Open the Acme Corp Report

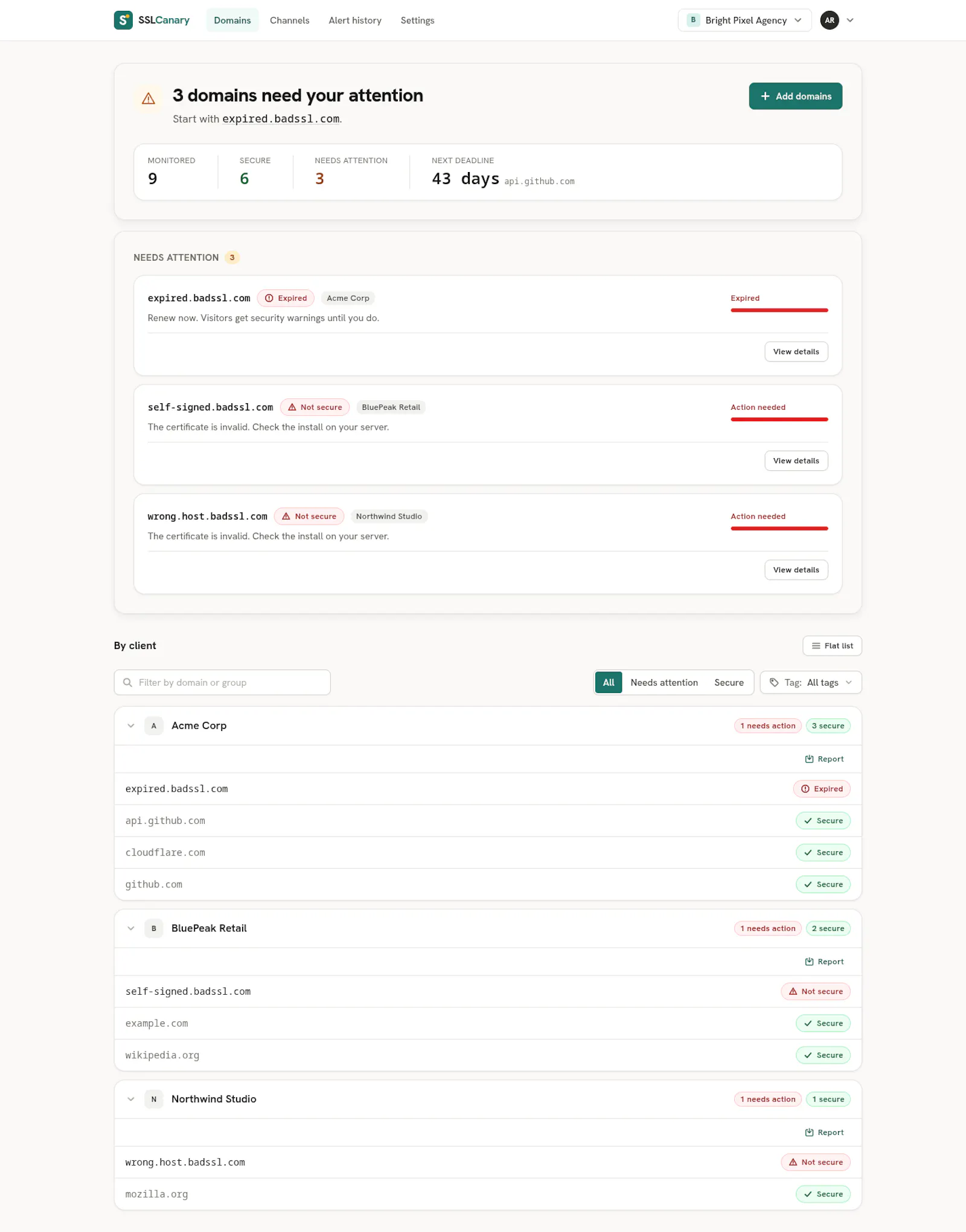pos(825,759)
